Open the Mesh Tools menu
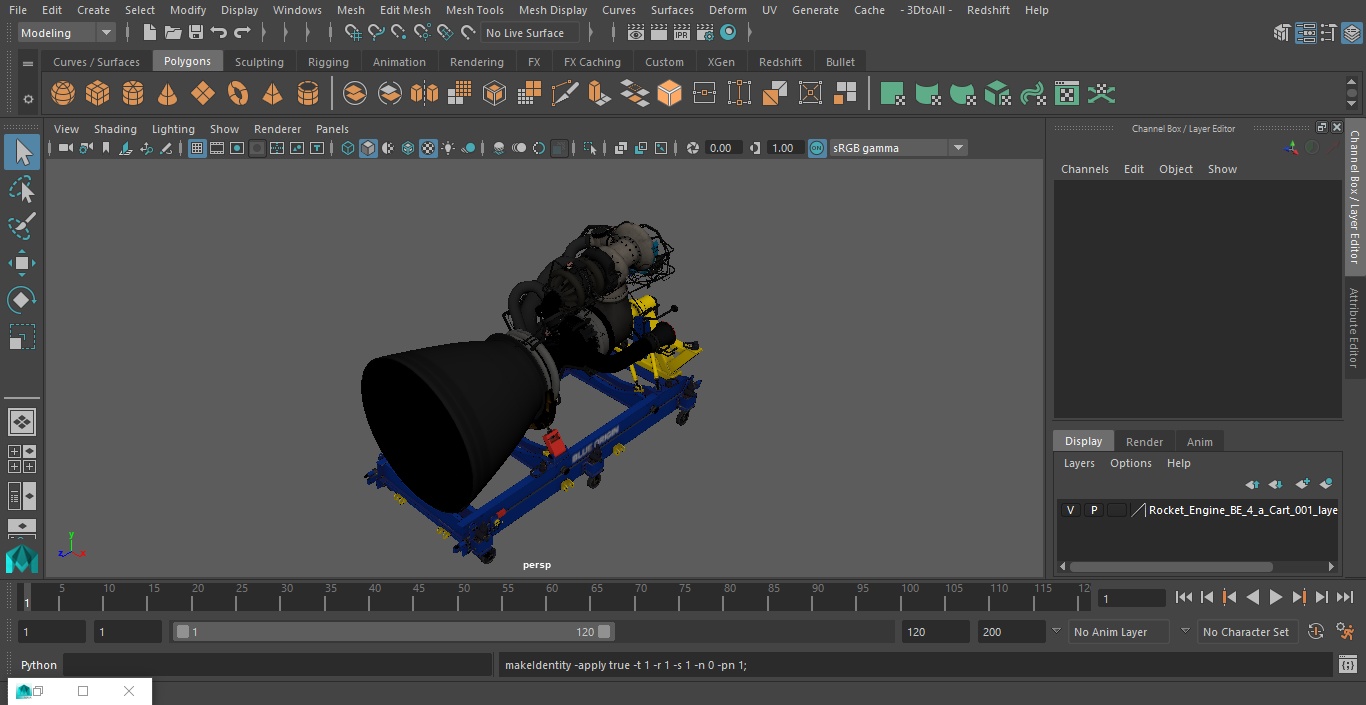The image size is (1366, 705). click(474, 10)
